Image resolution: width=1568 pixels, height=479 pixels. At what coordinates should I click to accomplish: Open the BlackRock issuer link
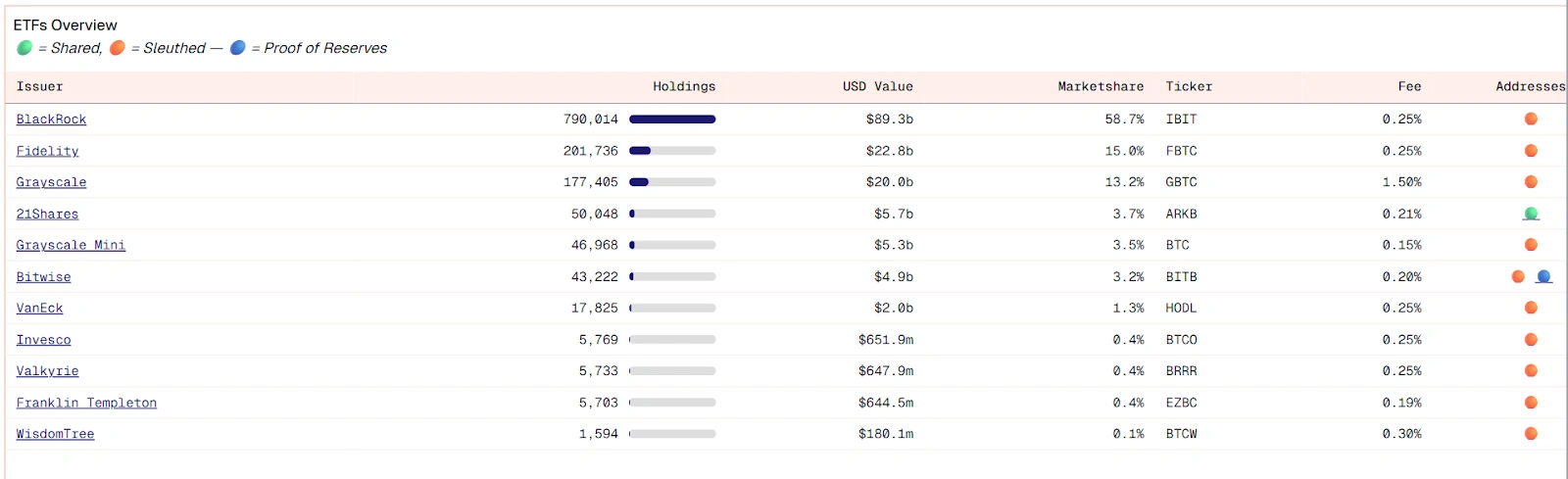click(x=51, y=120)
